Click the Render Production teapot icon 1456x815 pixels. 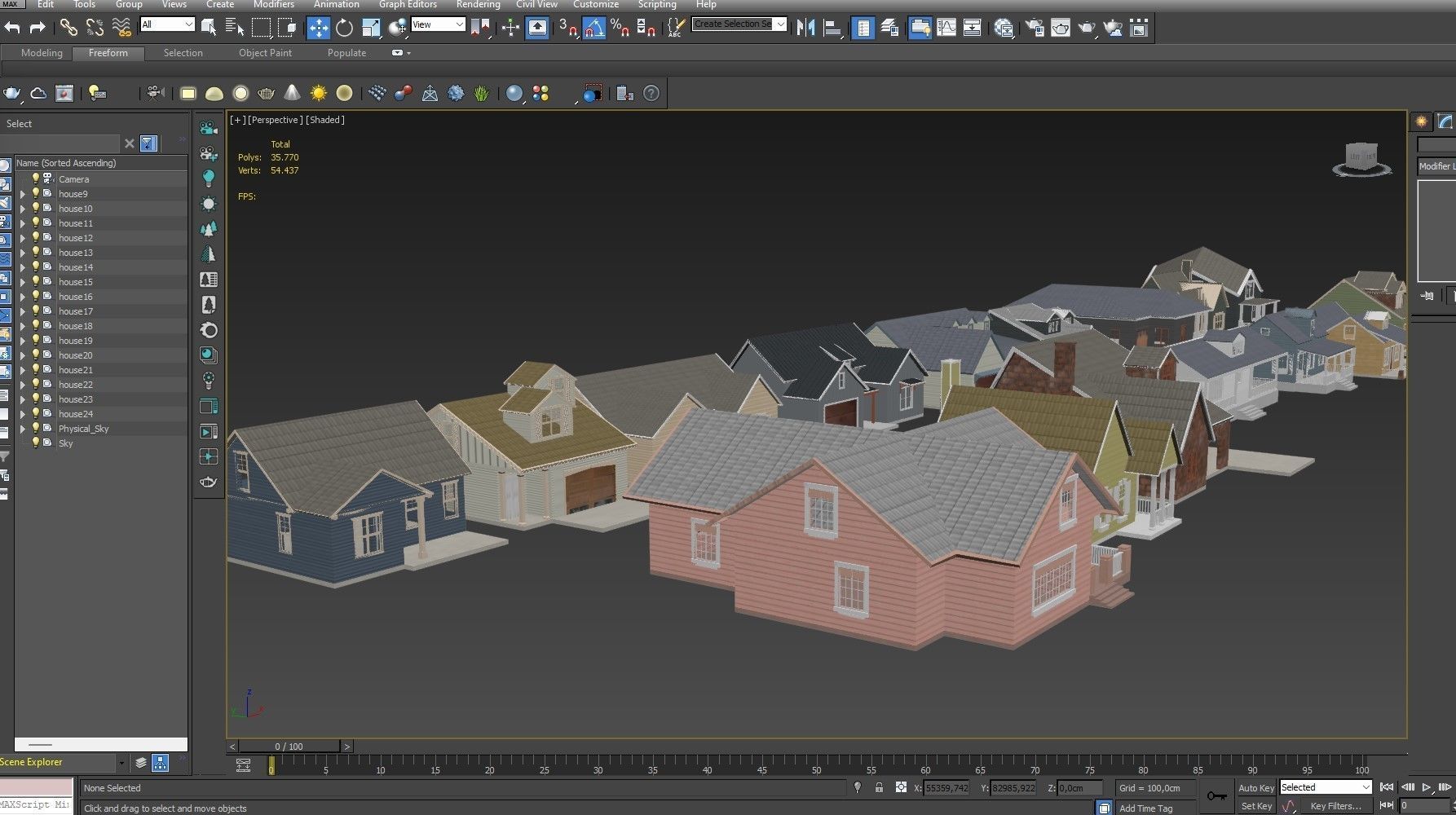pos(1087,28)
